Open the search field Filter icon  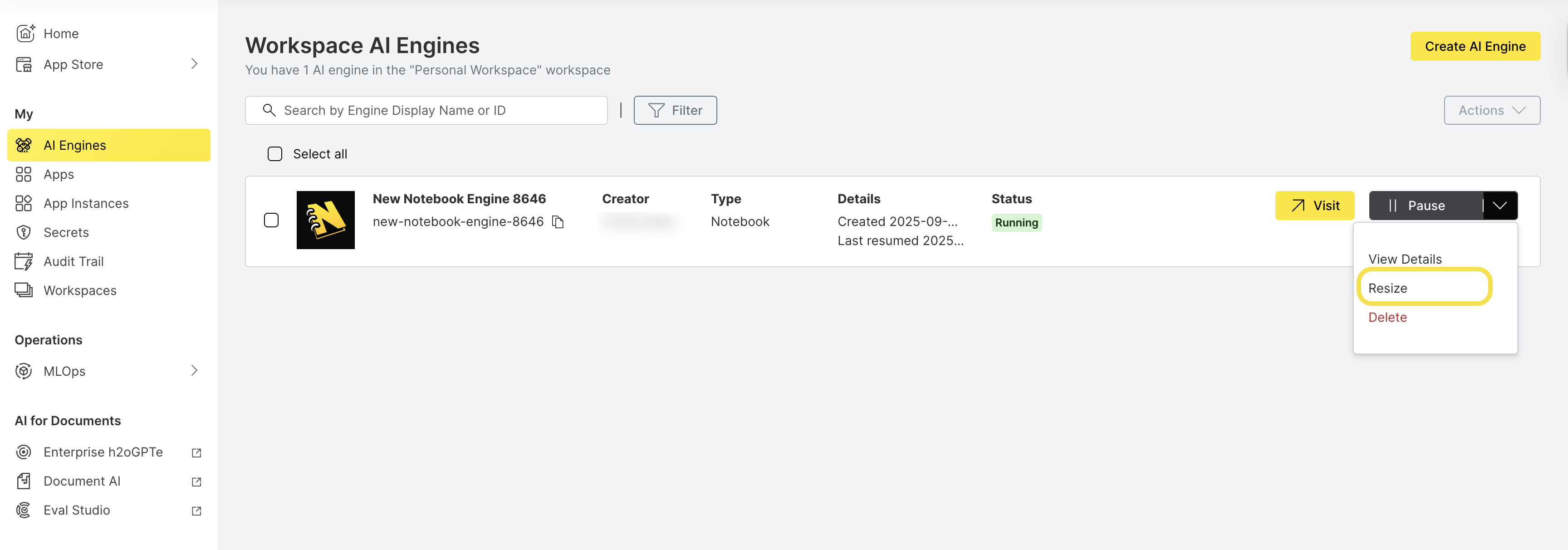(675, 110)
